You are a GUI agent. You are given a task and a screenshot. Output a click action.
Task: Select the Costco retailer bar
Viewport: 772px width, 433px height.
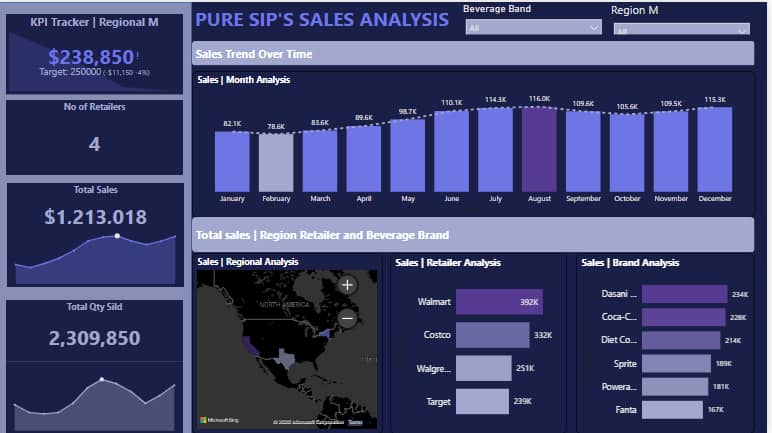coord(492,335)
